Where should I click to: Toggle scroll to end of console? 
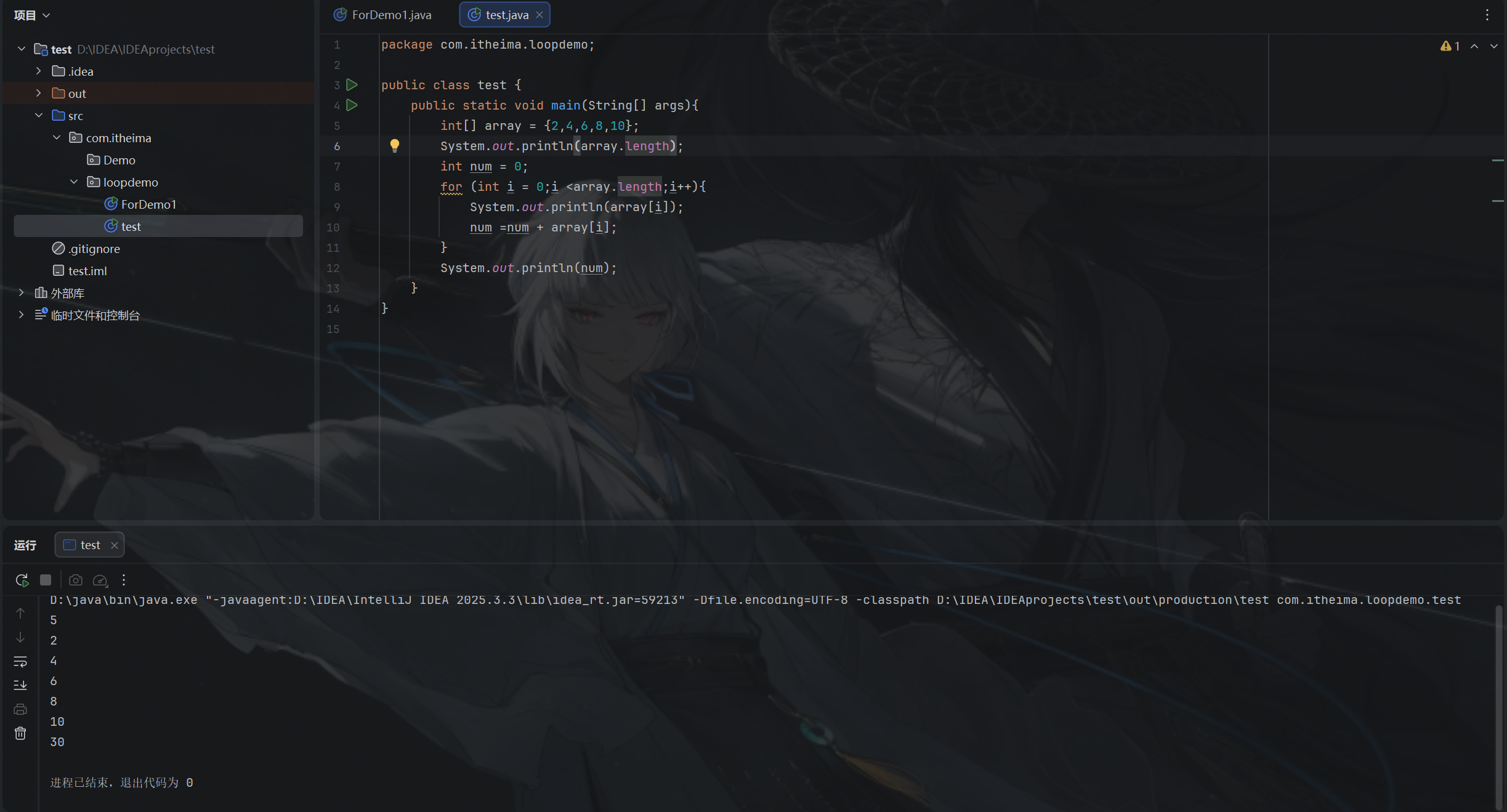(20, 685)
